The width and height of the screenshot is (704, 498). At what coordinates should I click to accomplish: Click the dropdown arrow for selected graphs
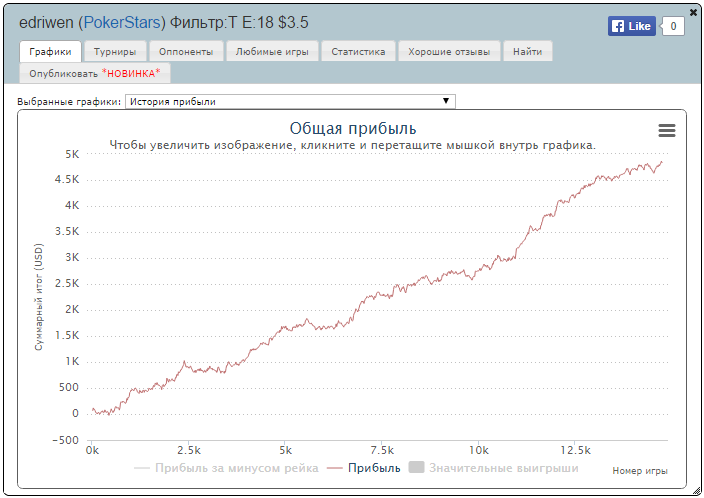click(x=446, y=101)
